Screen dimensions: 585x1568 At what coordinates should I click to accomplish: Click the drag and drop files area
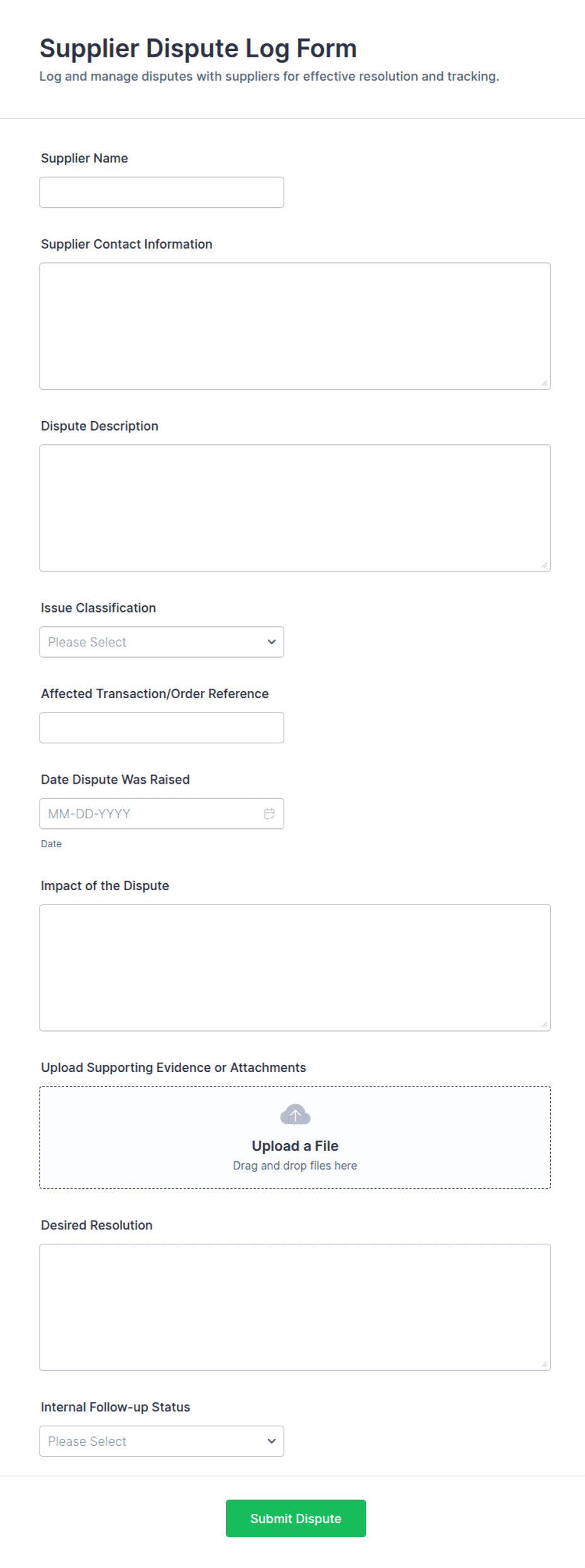point(295,1165)
